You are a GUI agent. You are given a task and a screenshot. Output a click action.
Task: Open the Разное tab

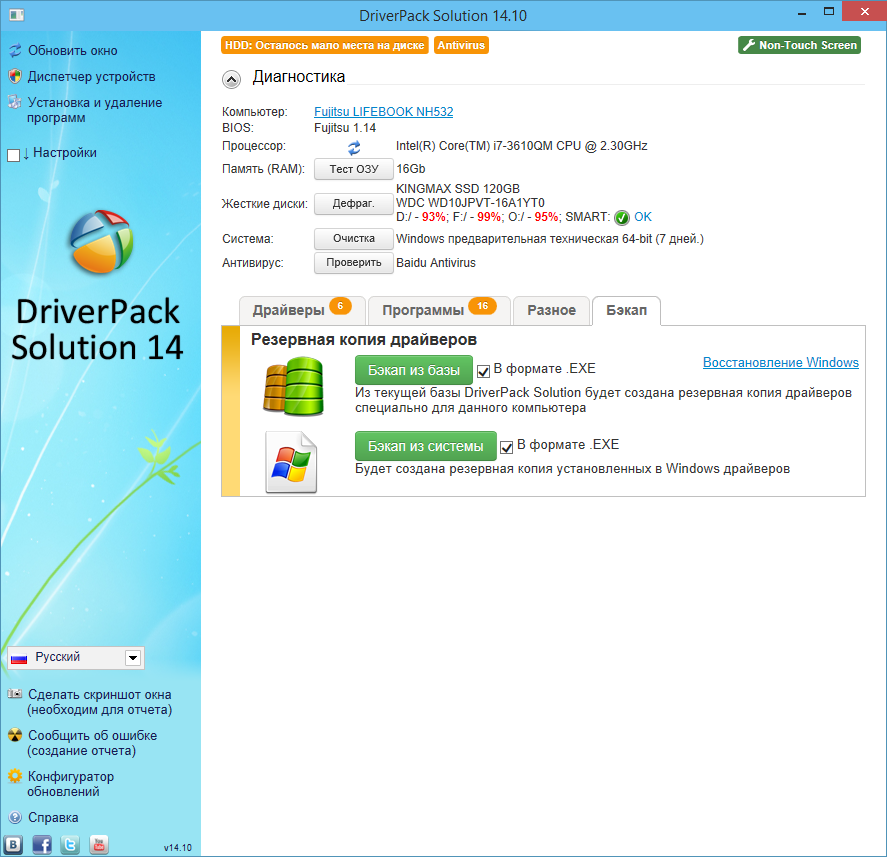(551, 310)
